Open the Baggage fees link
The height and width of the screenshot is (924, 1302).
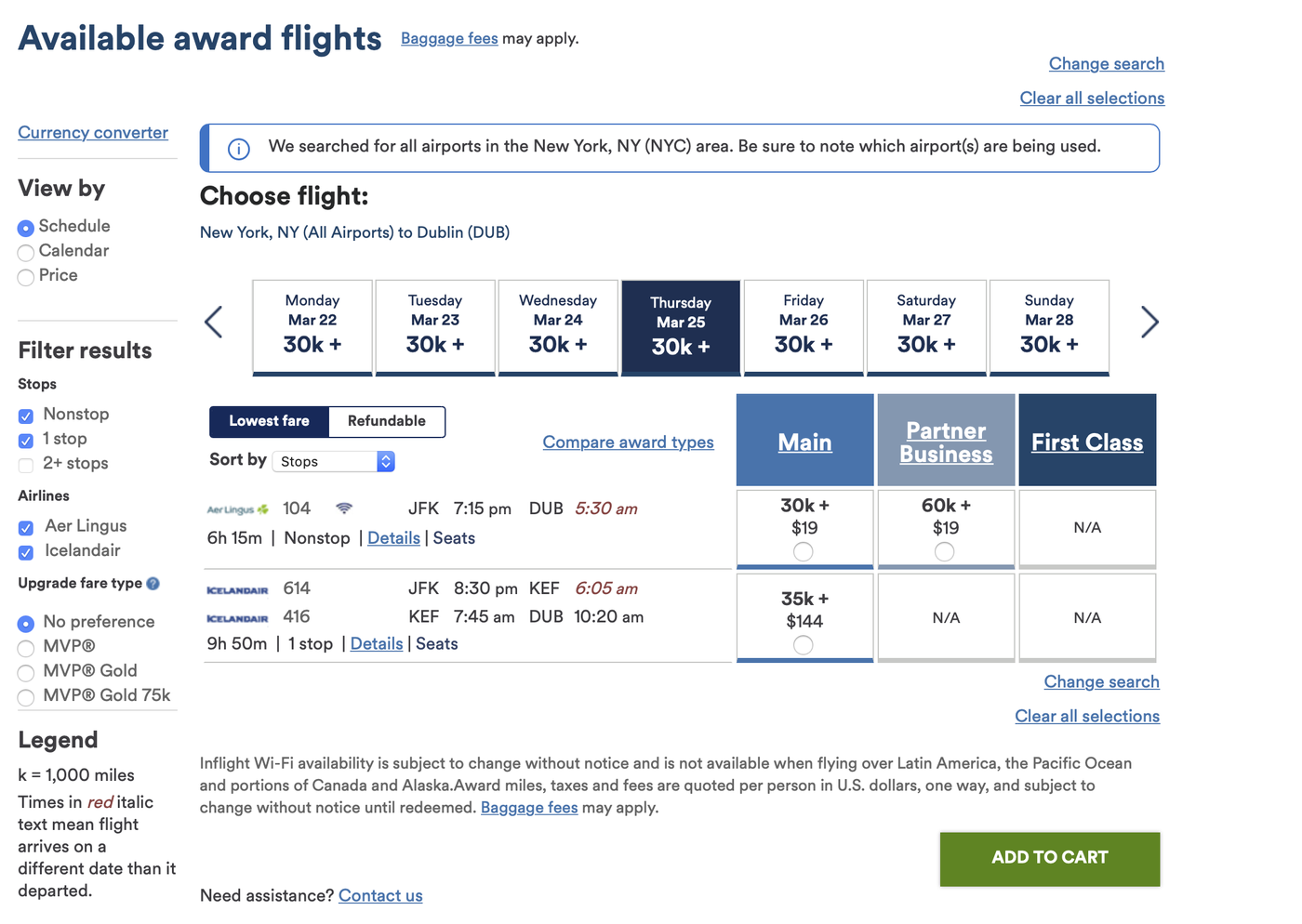(x=449, y=38)
